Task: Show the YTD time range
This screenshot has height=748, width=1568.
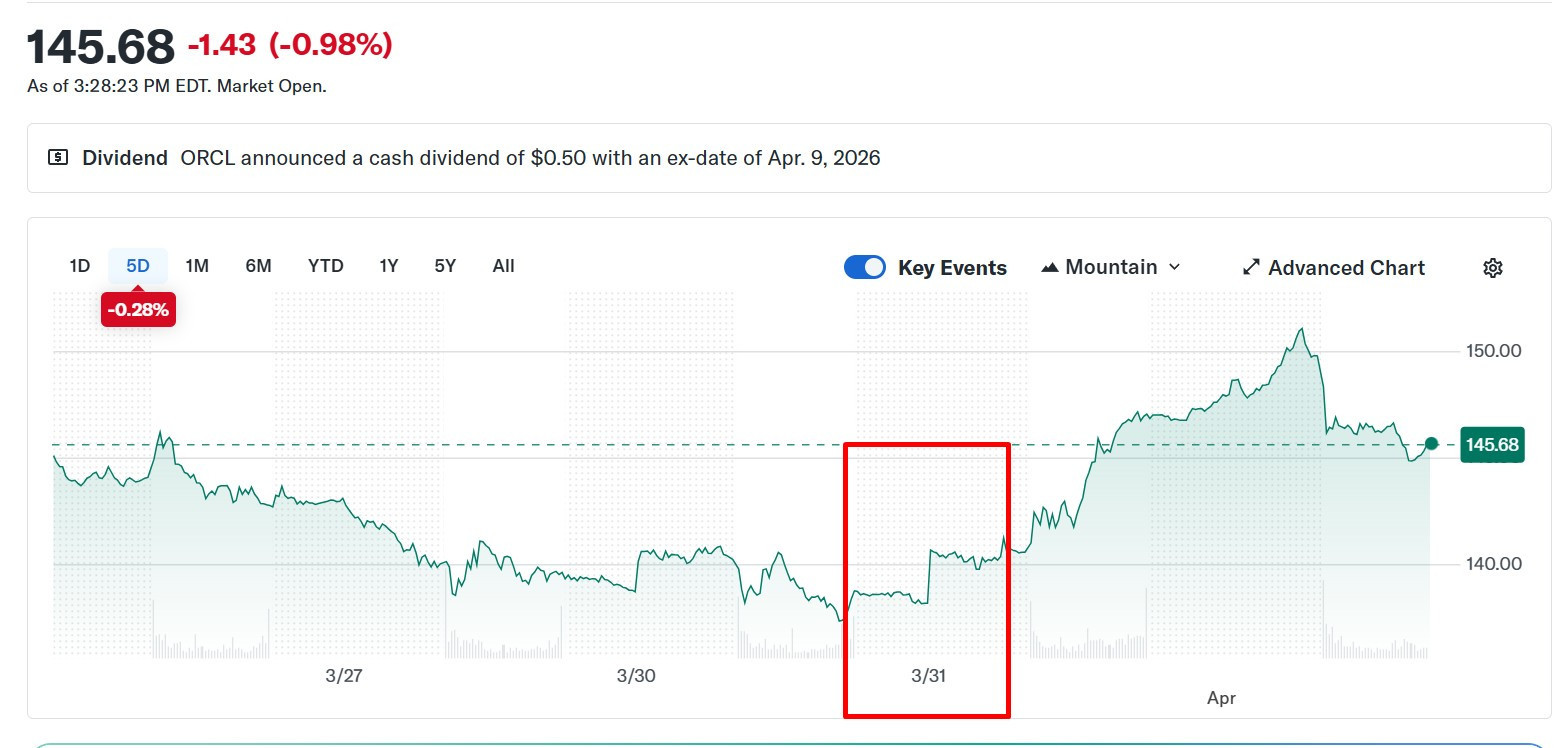Action: [325, 266]
